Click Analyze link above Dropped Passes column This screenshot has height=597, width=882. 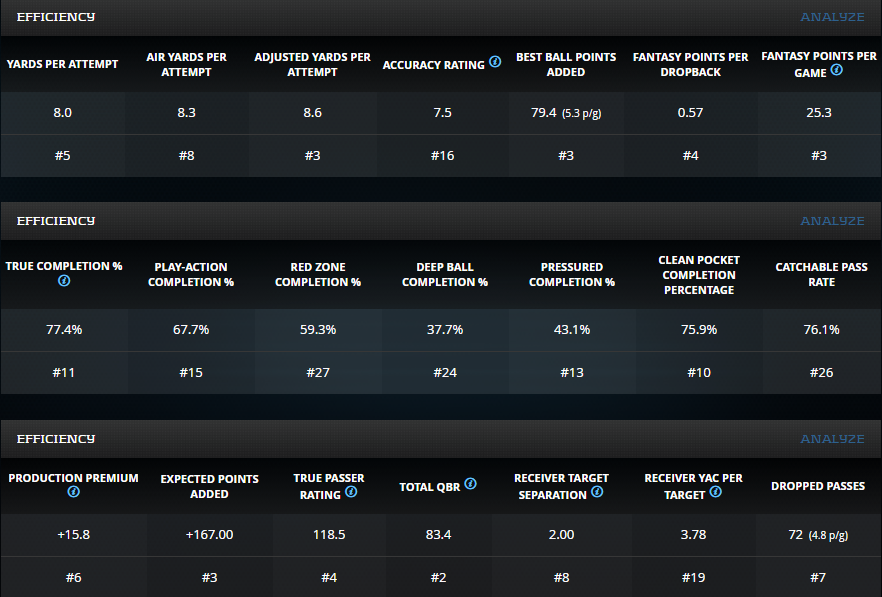831,438
